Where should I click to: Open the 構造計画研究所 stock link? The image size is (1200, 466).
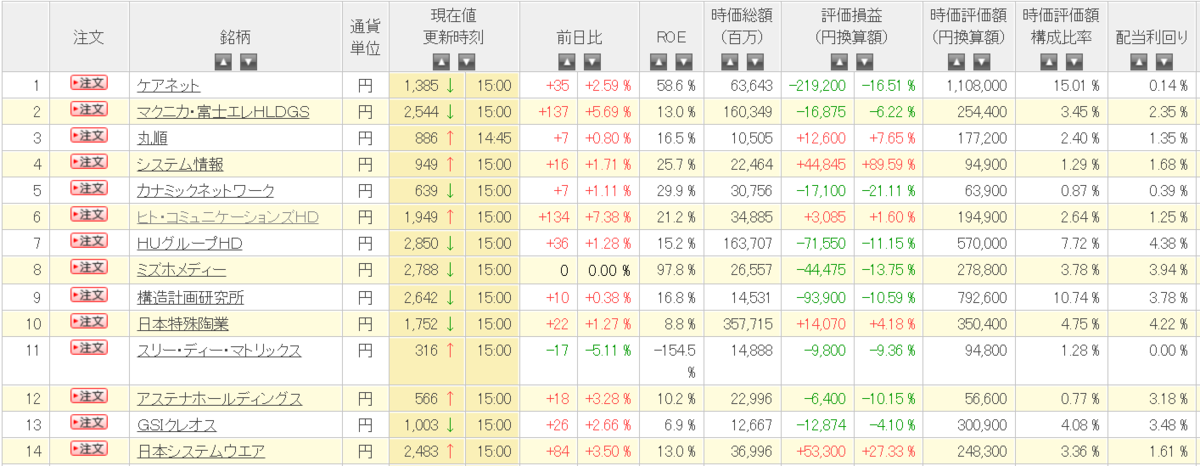point(190,297)
